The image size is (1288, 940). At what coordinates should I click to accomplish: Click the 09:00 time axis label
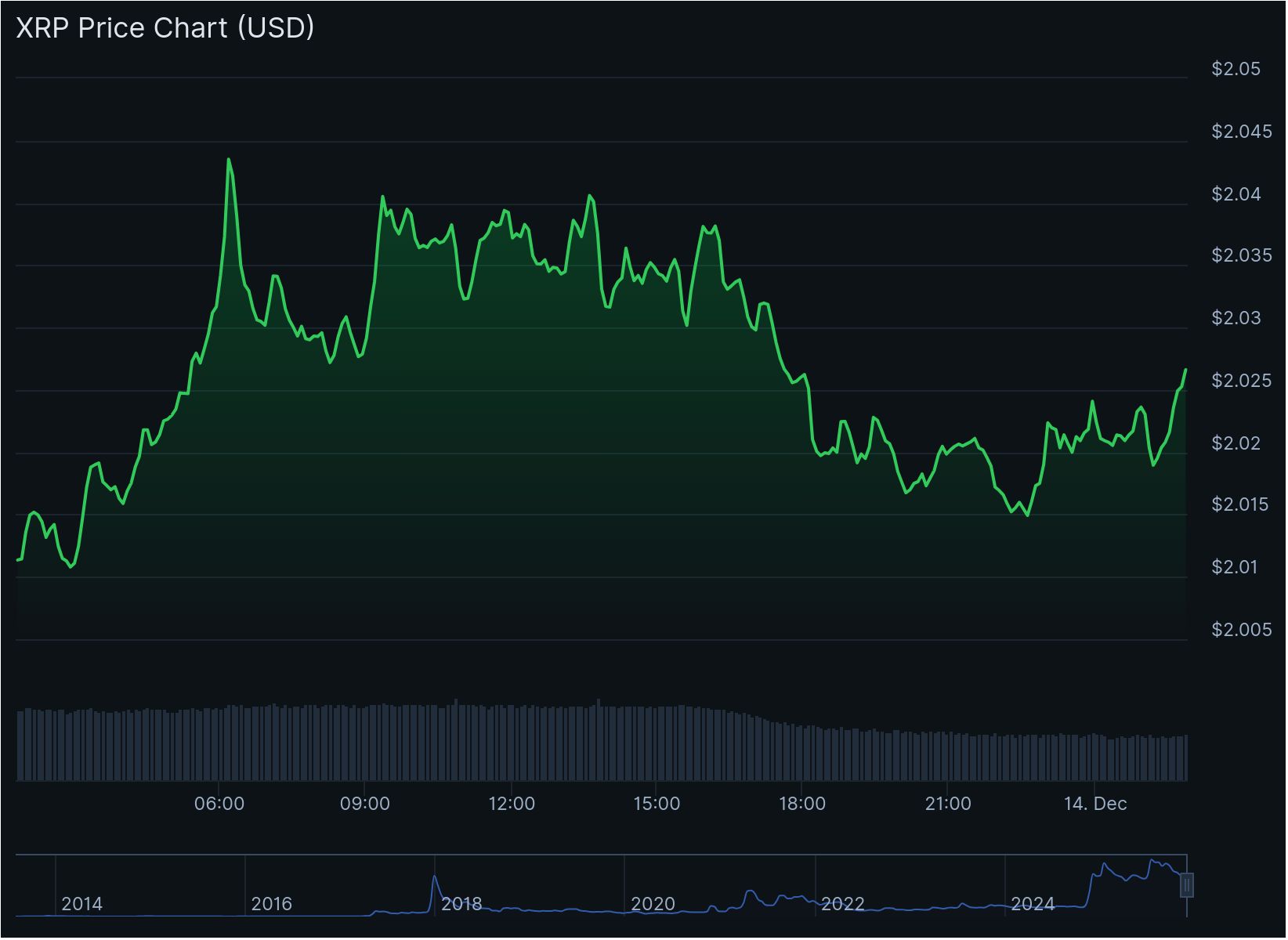click(x=365, y=804)
